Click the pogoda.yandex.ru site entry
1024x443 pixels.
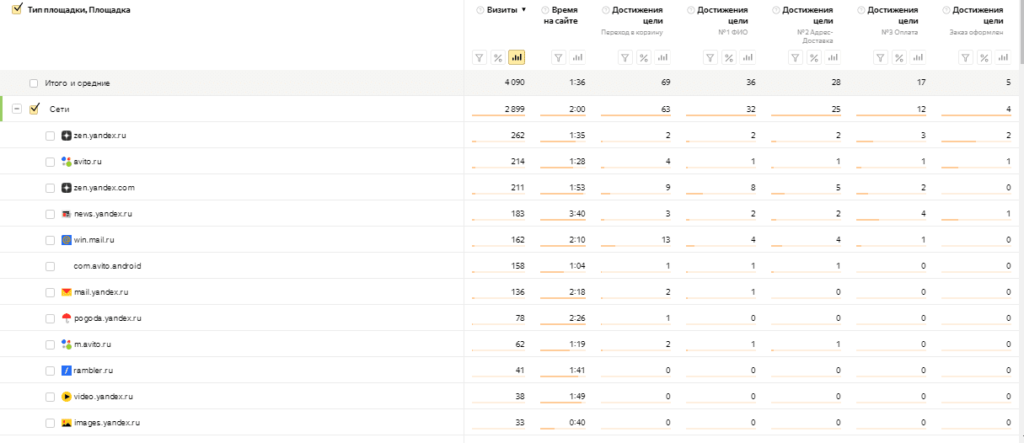pyautogui.click(x=107, y=318)
